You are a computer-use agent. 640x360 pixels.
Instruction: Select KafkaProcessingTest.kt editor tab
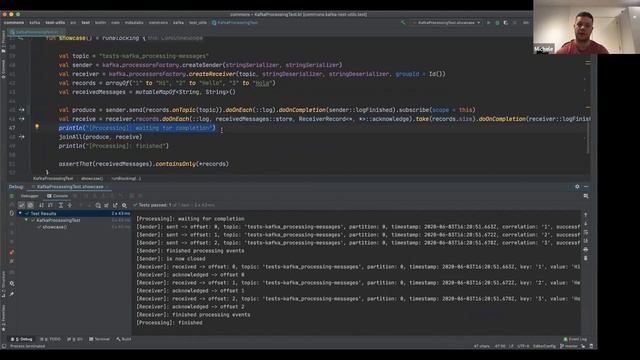click(36, 32)
